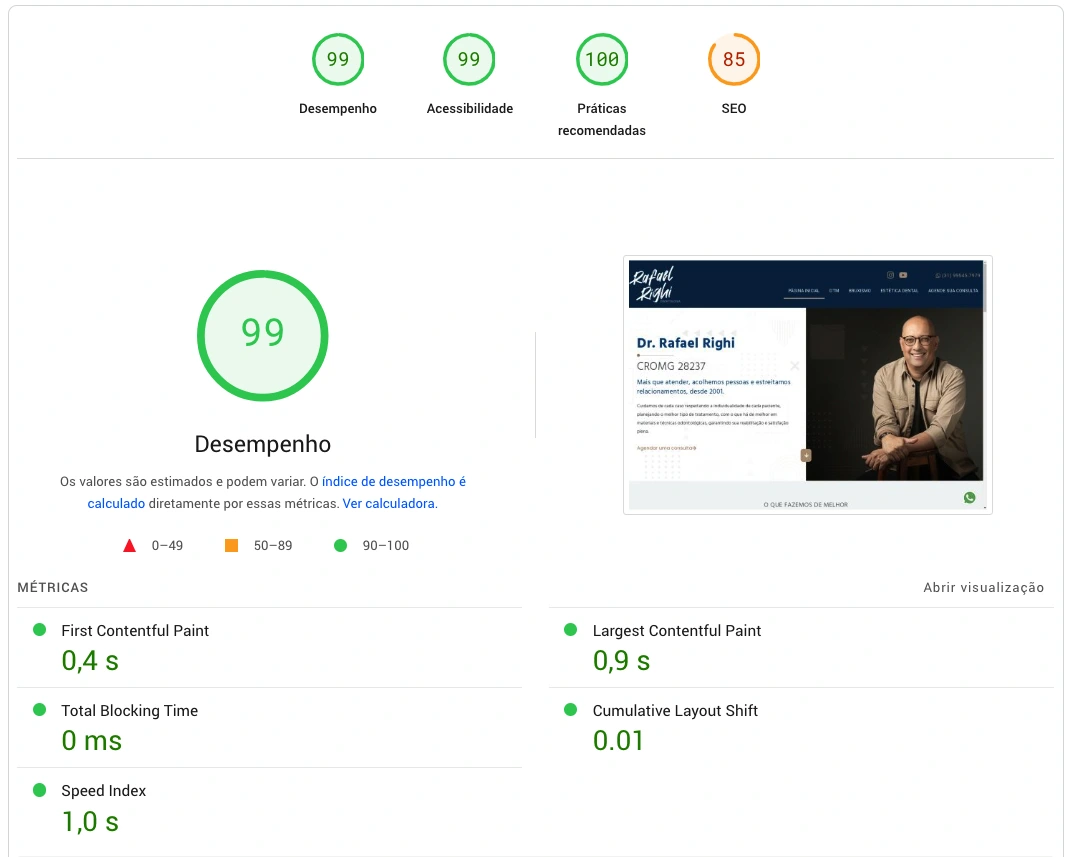This screenshot has width=1071, height=857.
Task: Click the large 99 performance gauge circle
Action: [x=263, y=335]
